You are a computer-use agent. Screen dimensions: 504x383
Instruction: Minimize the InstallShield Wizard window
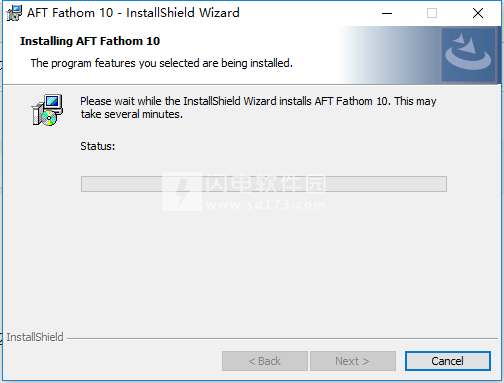pyautogui.click(x=387, y=13)
